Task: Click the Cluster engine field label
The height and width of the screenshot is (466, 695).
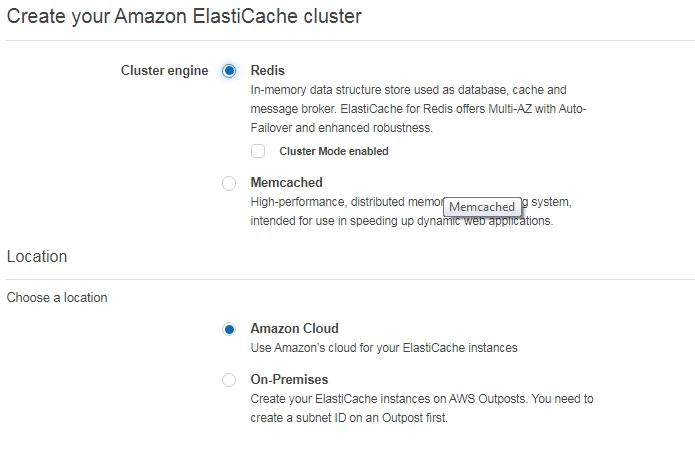Action: (x=164, y=71)
